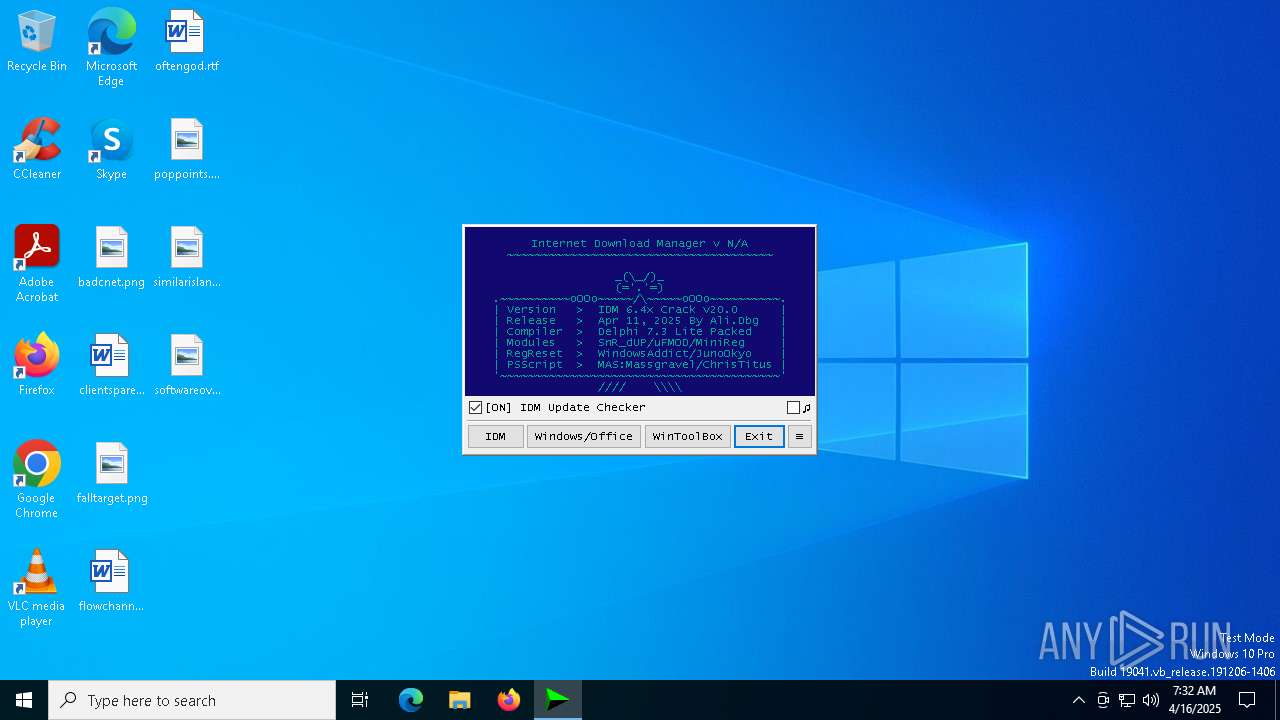The image size is (1280, 720).
Task: Click the 'Internet Download Manager v N/A' title text
Action: point(639,244)
